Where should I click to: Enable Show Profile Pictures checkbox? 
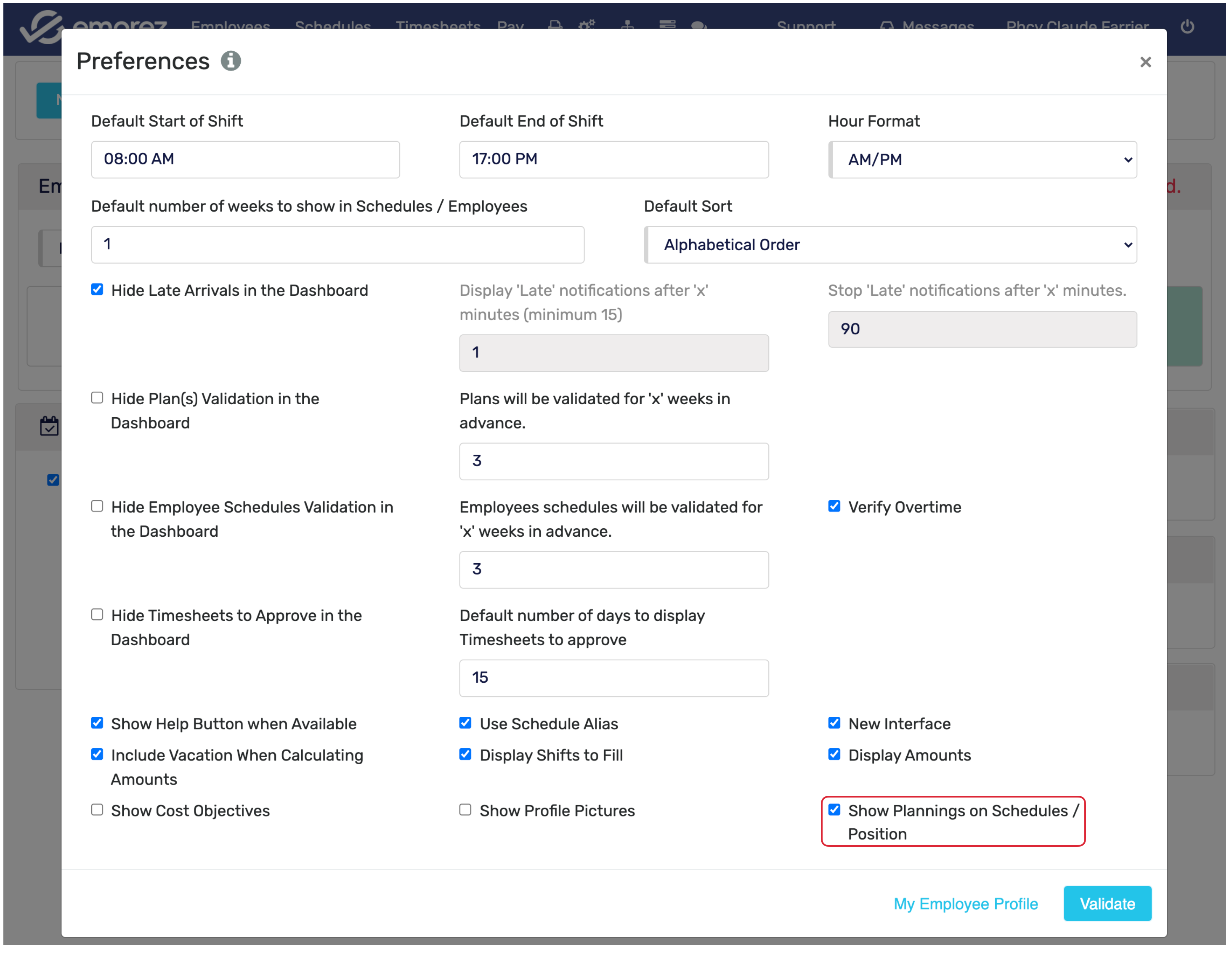click(x=465, y=810)
